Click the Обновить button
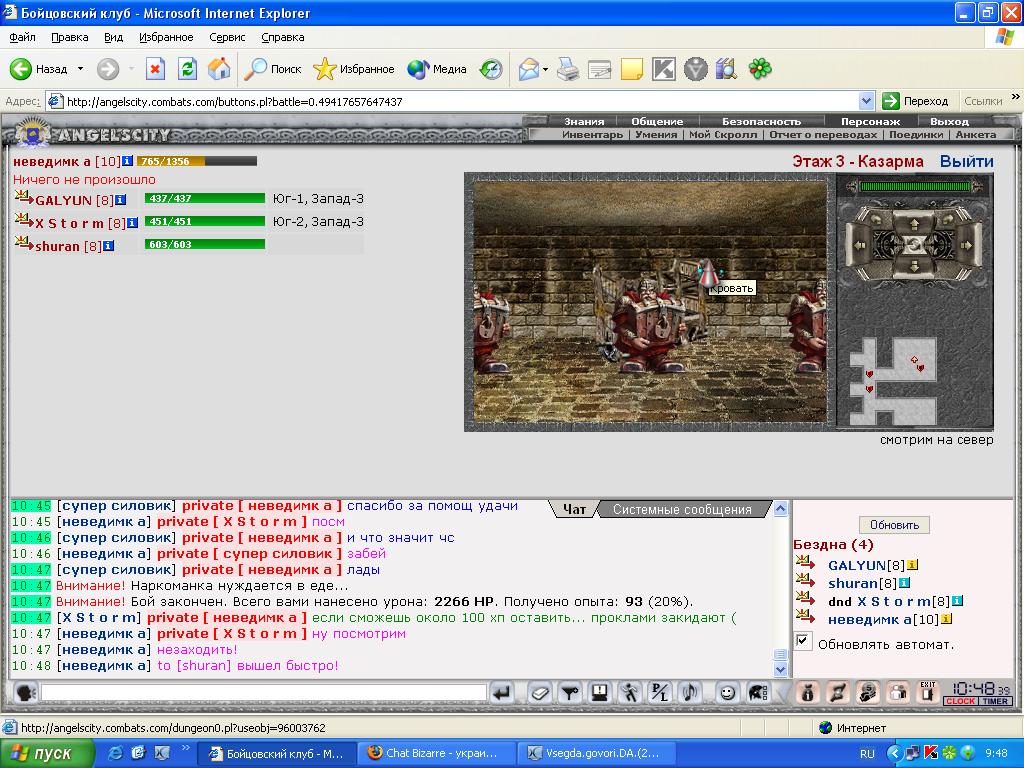The width and height of the screenshot is (1024, 768). click(894, 524)
